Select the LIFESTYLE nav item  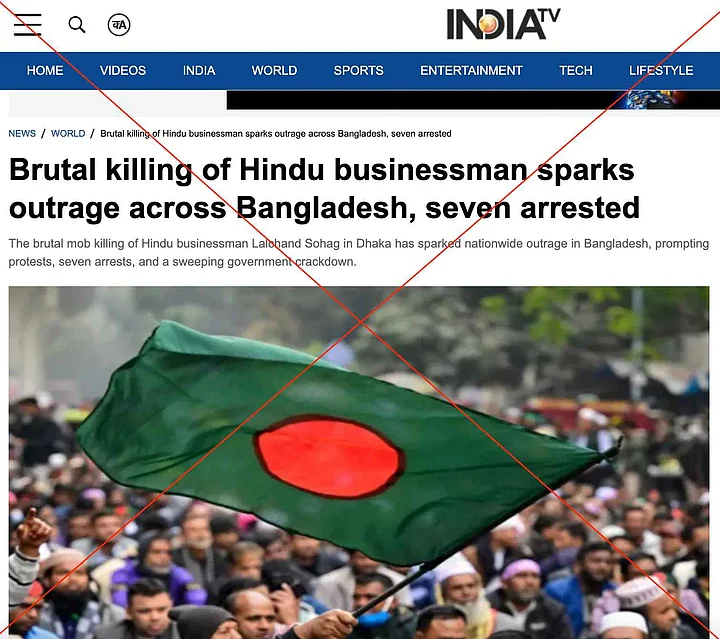661,71
